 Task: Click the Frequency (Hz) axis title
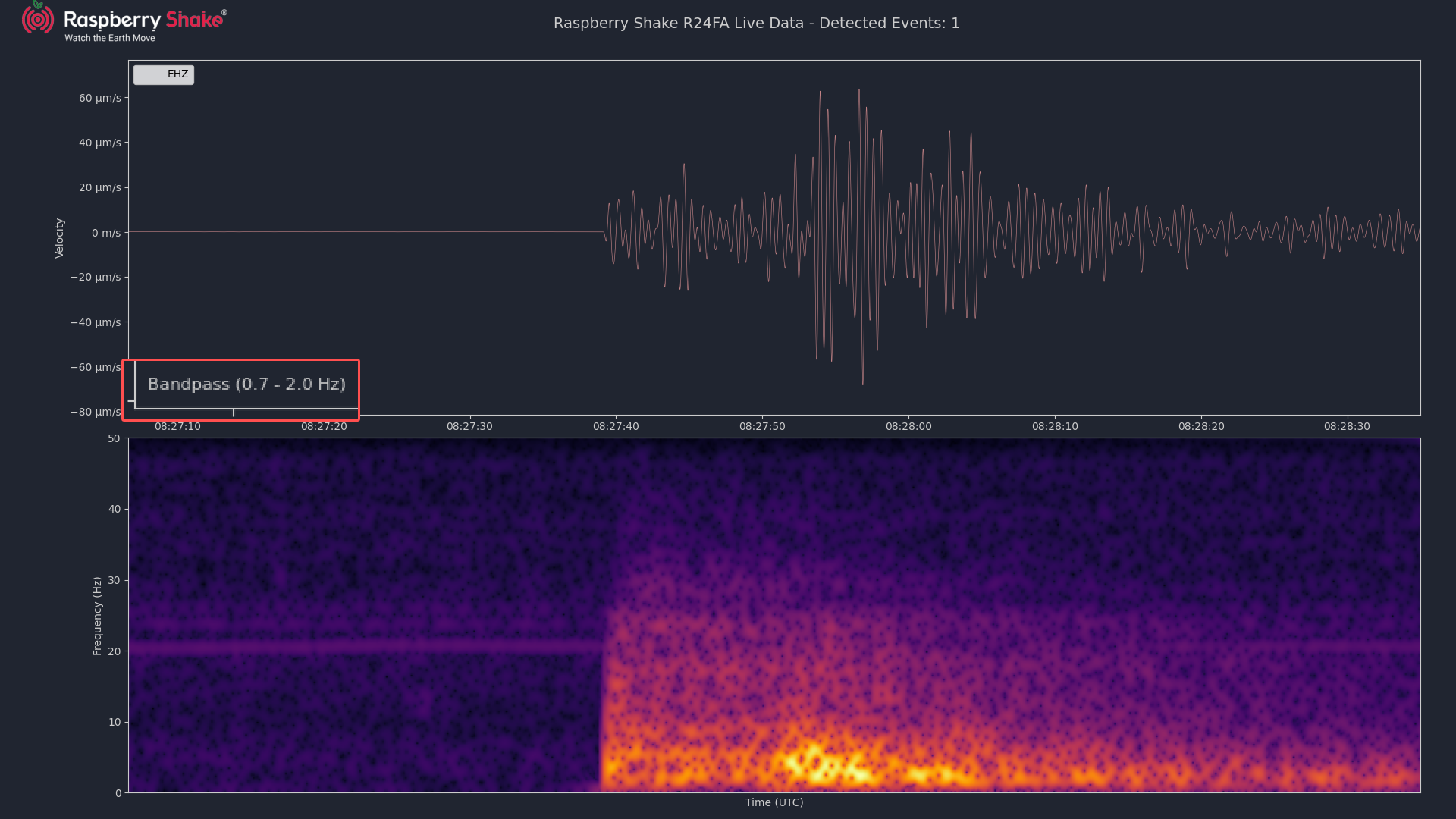coord(97,616)
